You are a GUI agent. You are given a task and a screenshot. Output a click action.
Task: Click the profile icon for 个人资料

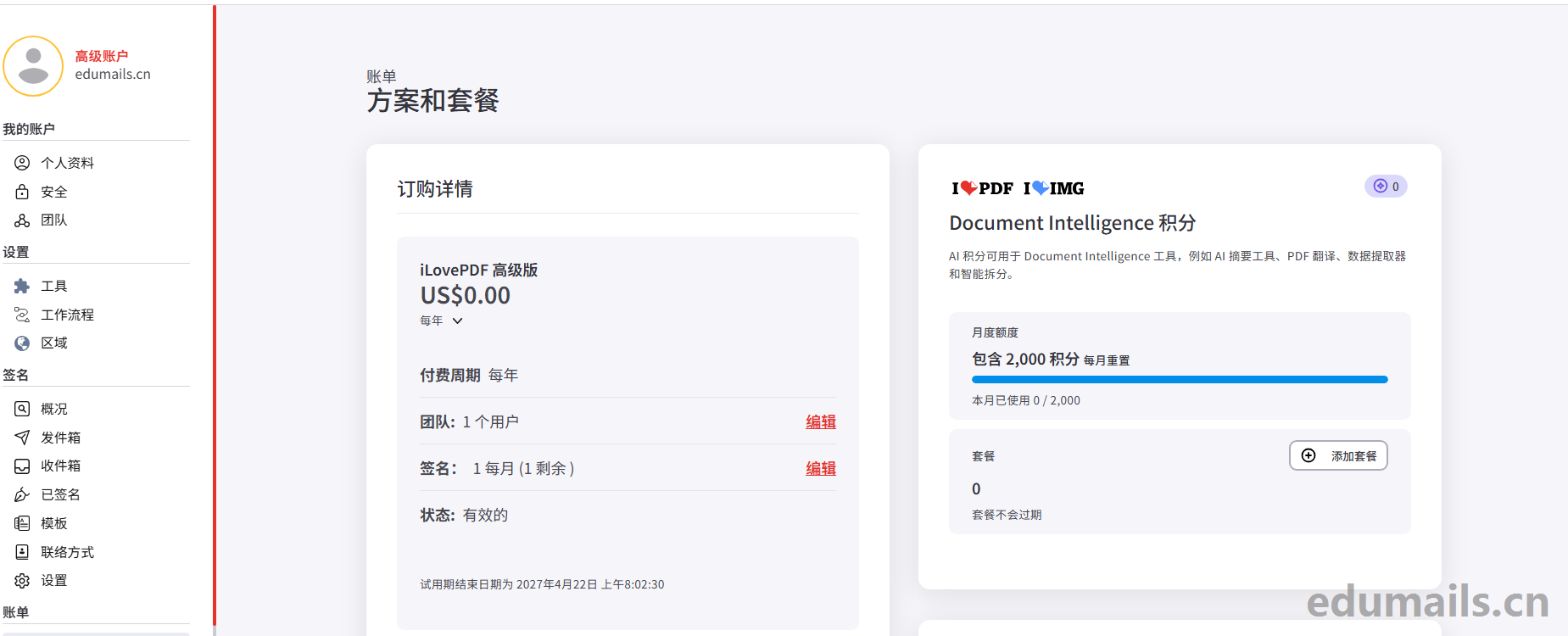22,163
